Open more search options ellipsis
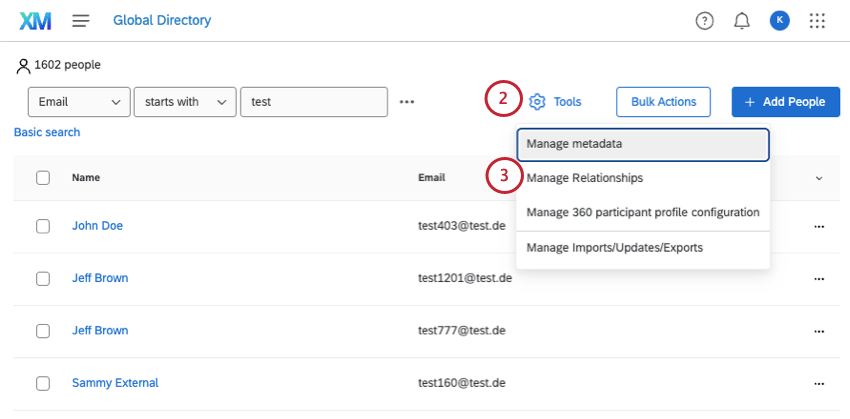 (406, 102)
